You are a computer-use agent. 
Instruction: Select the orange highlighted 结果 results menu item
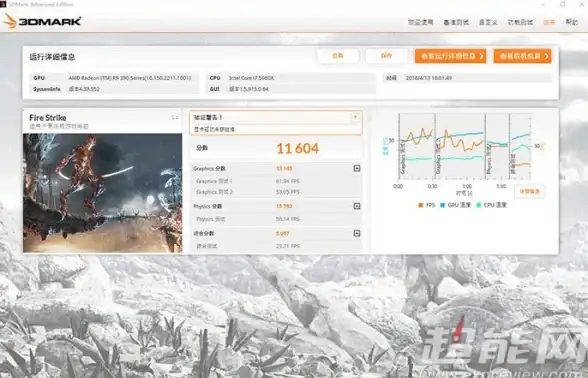(x=549, y=22)
